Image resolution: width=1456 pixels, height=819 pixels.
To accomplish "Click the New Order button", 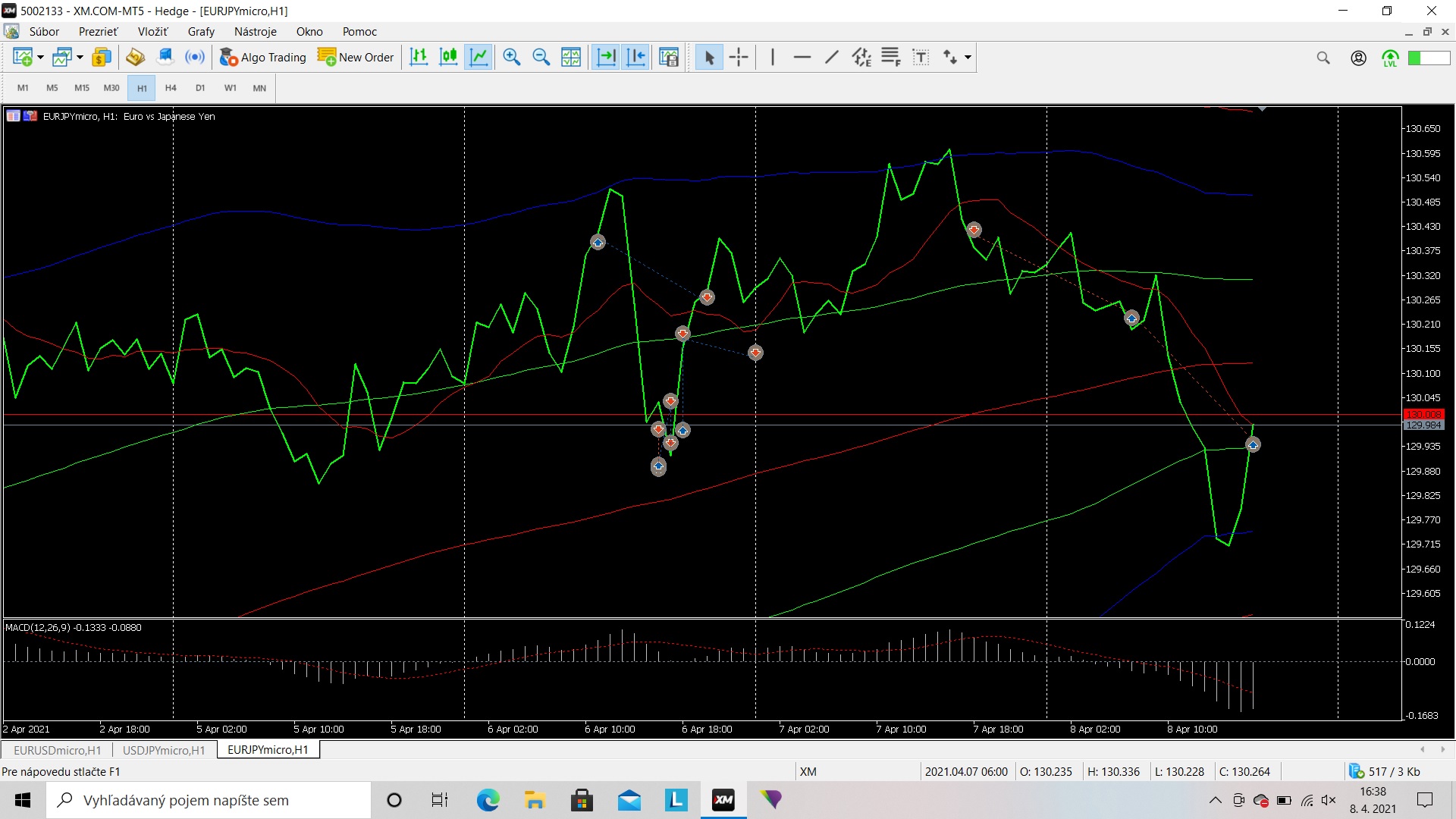I will 356,57.
